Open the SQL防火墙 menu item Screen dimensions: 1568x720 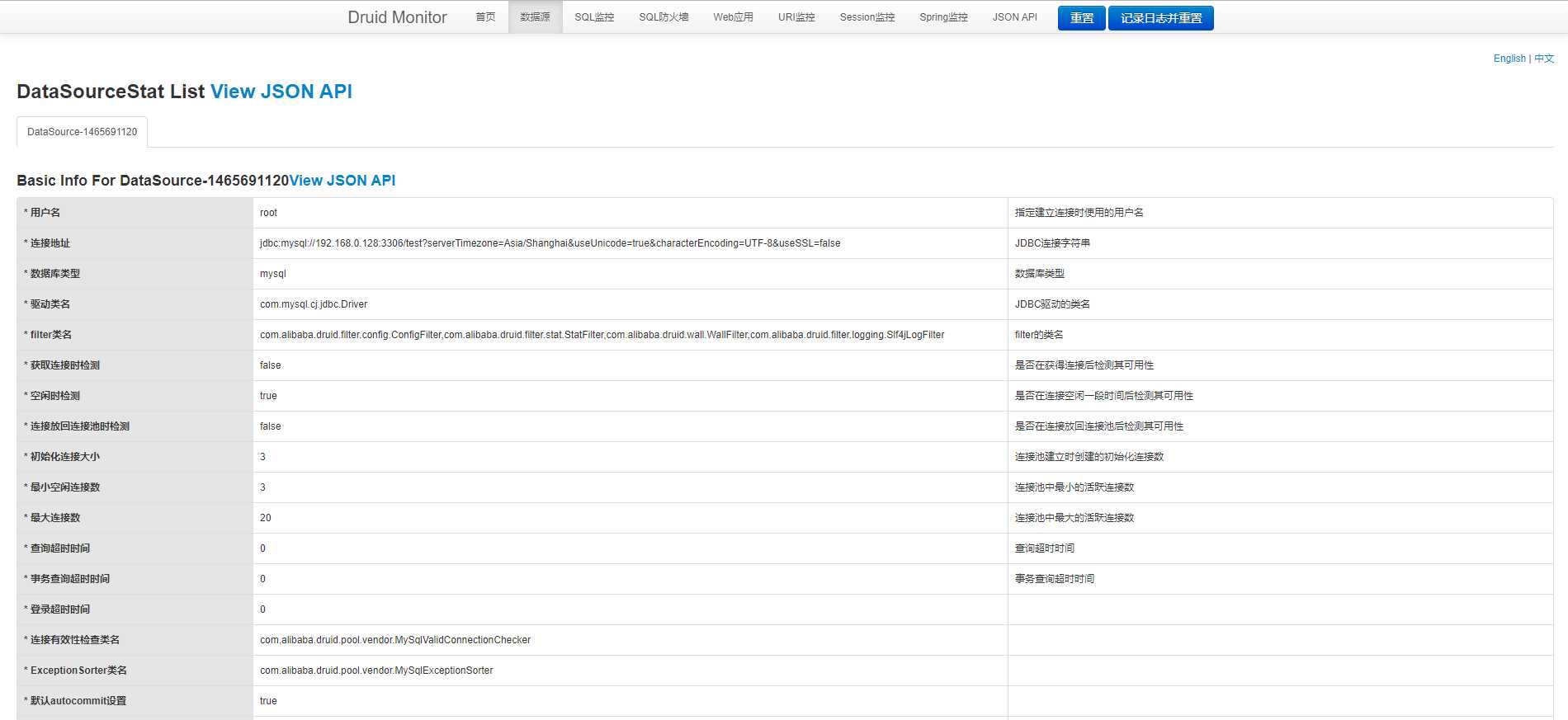point(664,17)
